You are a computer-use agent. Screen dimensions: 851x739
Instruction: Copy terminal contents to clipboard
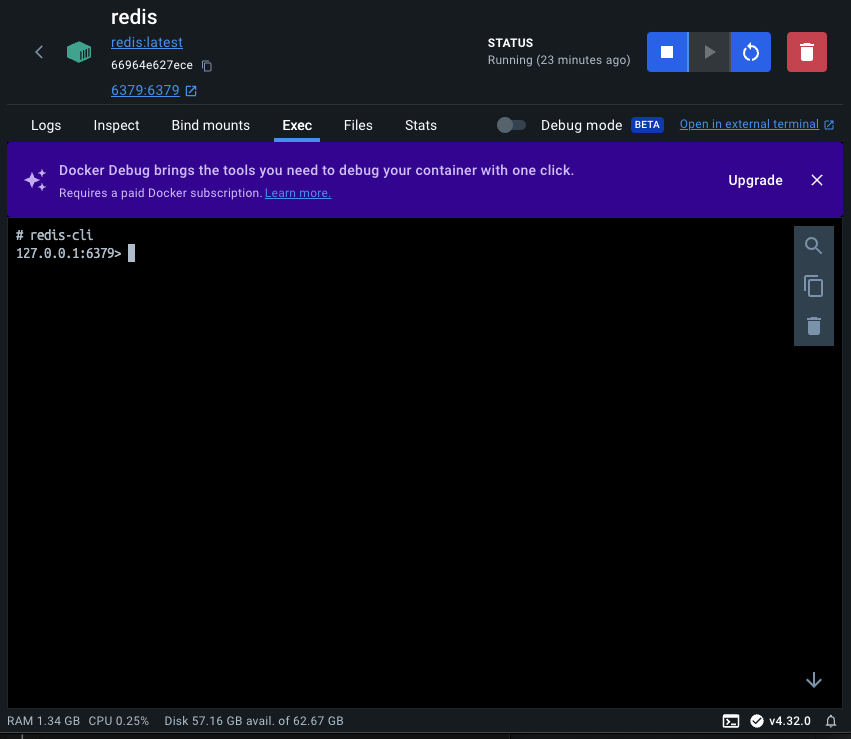click(813, 286)
